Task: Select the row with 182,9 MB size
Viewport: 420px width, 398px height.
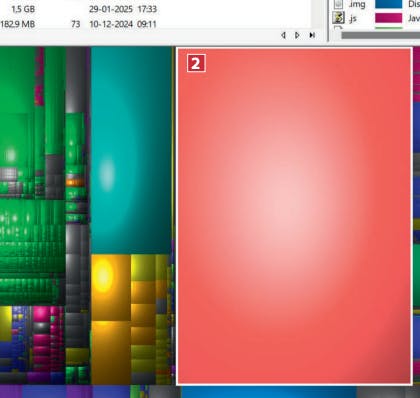Action: click(79, 24)
